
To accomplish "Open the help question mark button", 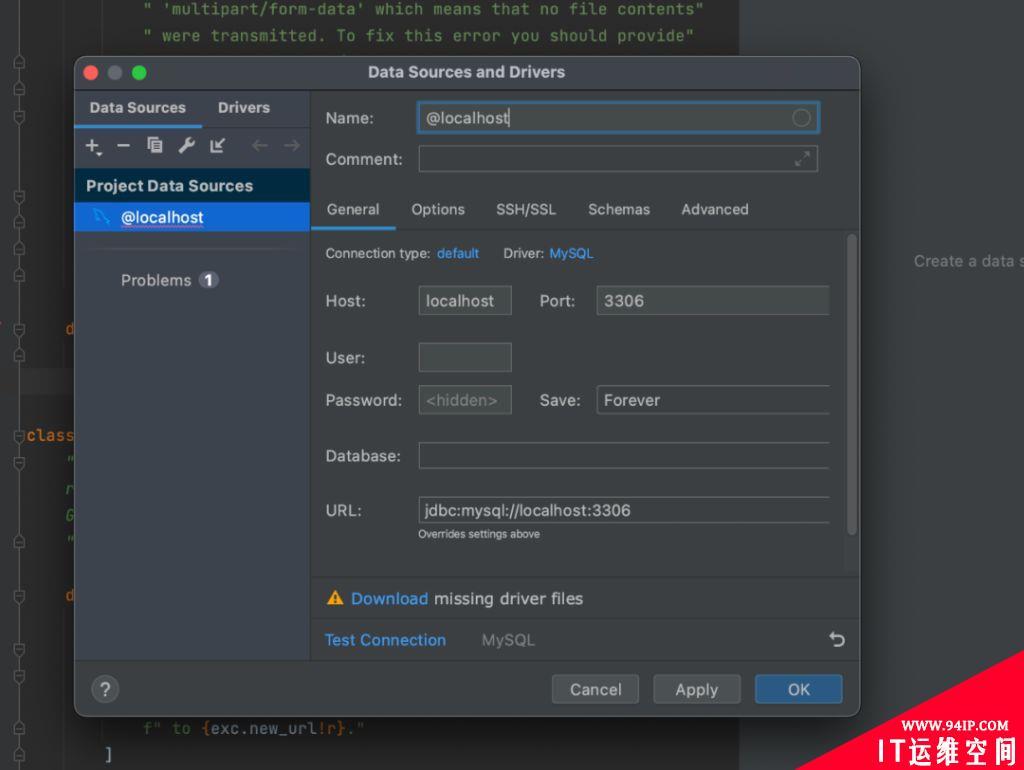I will 105,689.
